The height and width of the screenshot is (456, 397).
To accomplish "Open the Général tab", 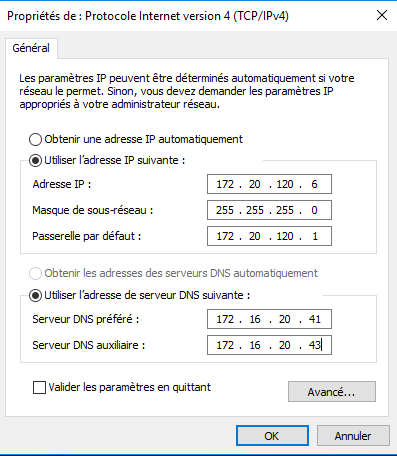I will click(x=31, y=48).
